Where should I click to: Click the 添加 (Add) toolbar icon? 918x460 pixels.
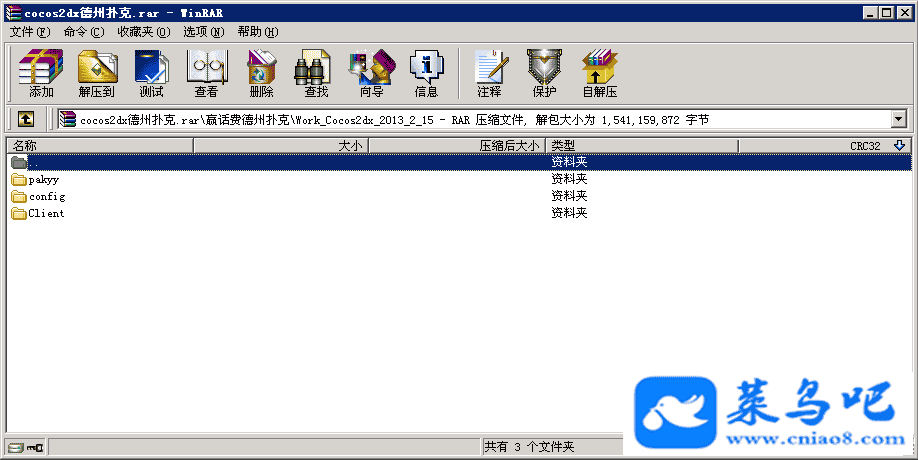pos(41,74)
